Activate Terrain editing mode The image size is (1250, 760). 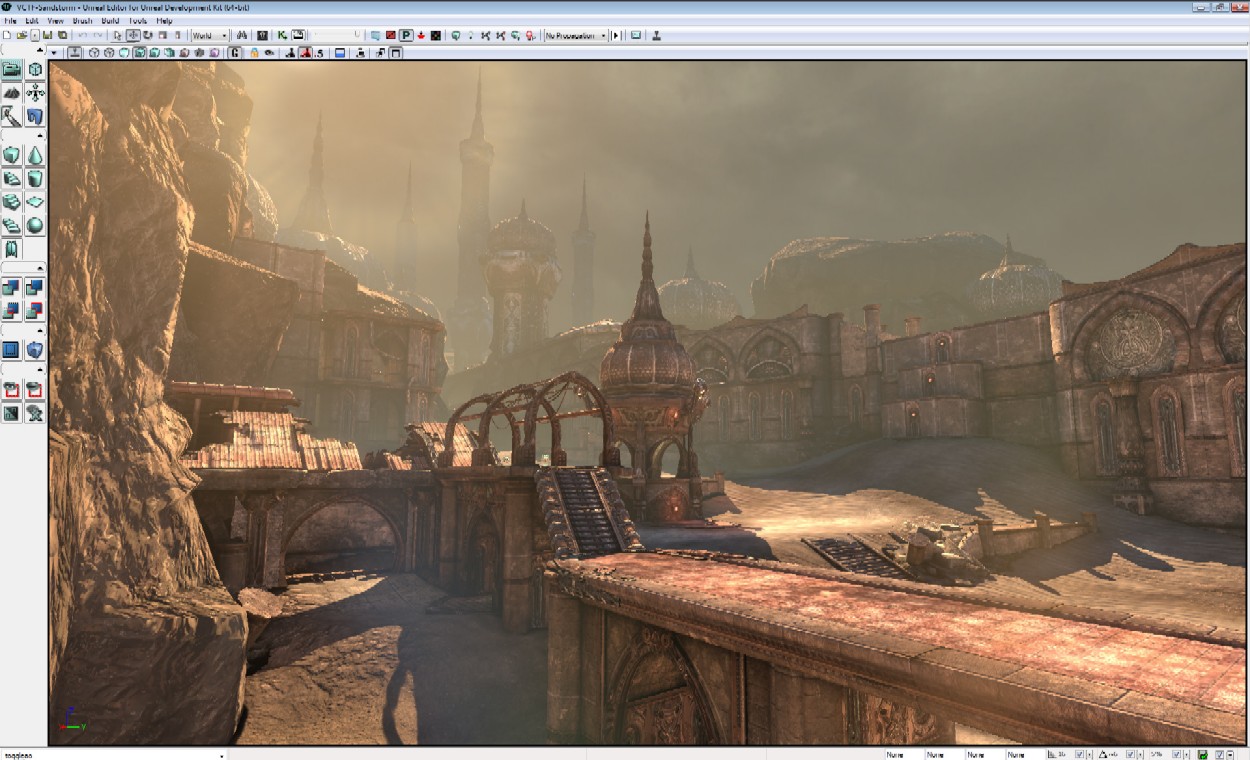click(12, 93)
